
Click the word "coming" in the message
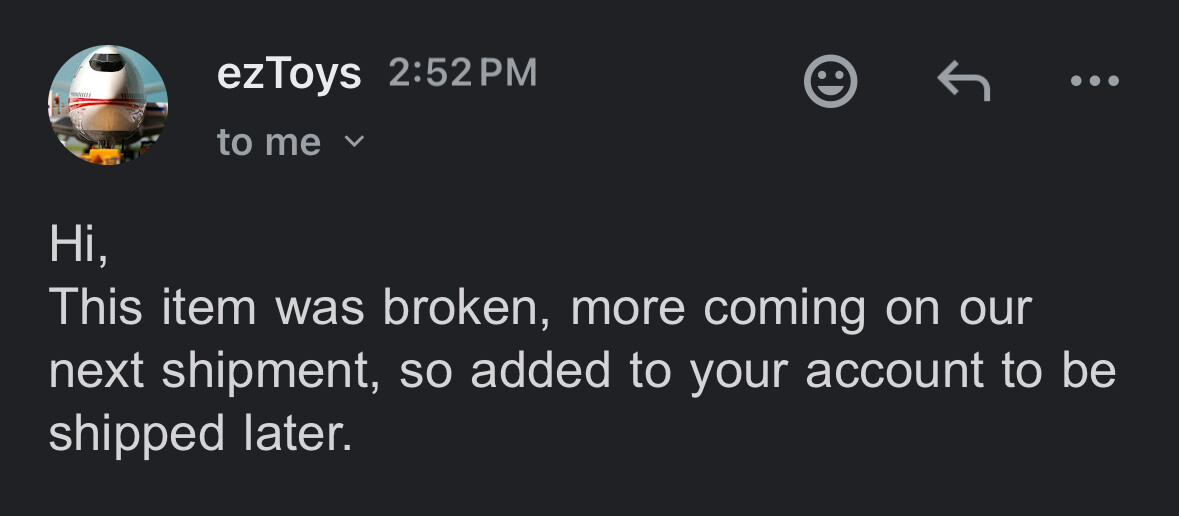pyautogui.click(x=784, y=309)
